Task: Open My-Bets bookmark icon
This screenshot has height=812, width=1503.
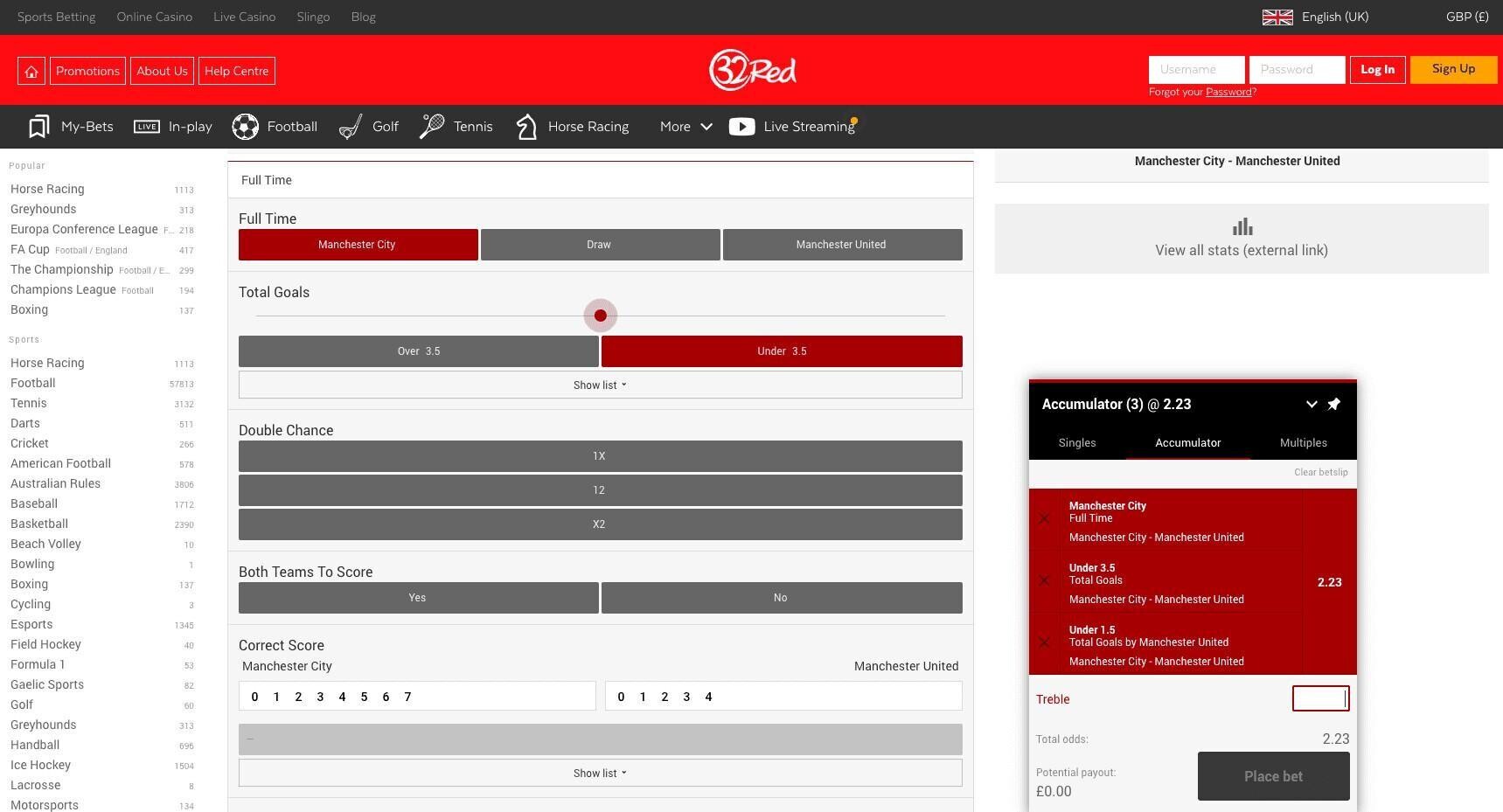Action: pyautogui.click(x=38, y=127)
